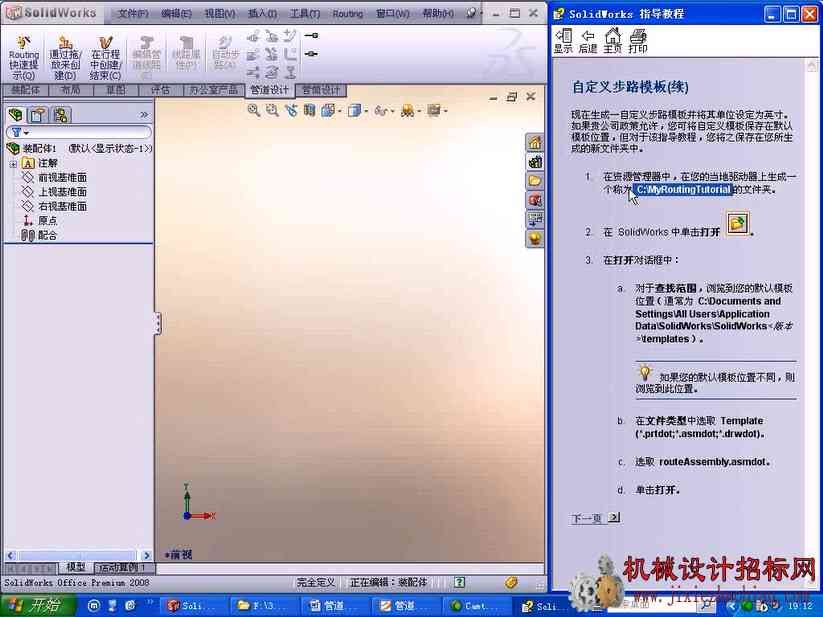Open the Design Library task pane icon
This screenshot has height=617, width=823.
(x=534, y=162)
